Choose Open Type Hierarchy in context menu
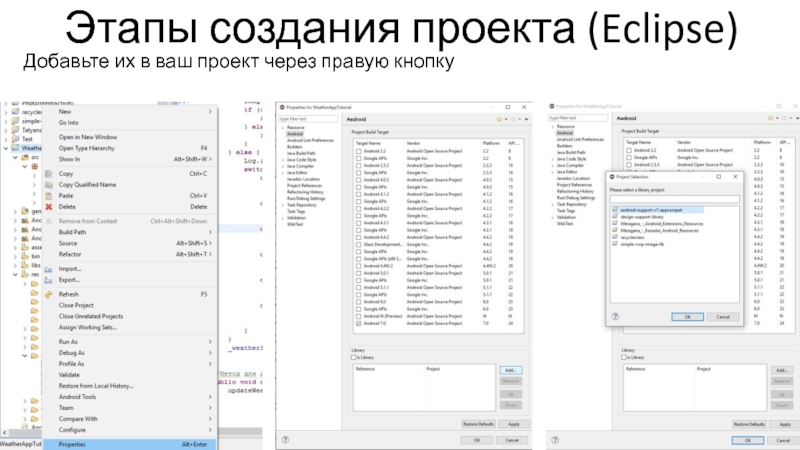The height and width of the screenshot is (450, 800). click(x=130, y=148)
